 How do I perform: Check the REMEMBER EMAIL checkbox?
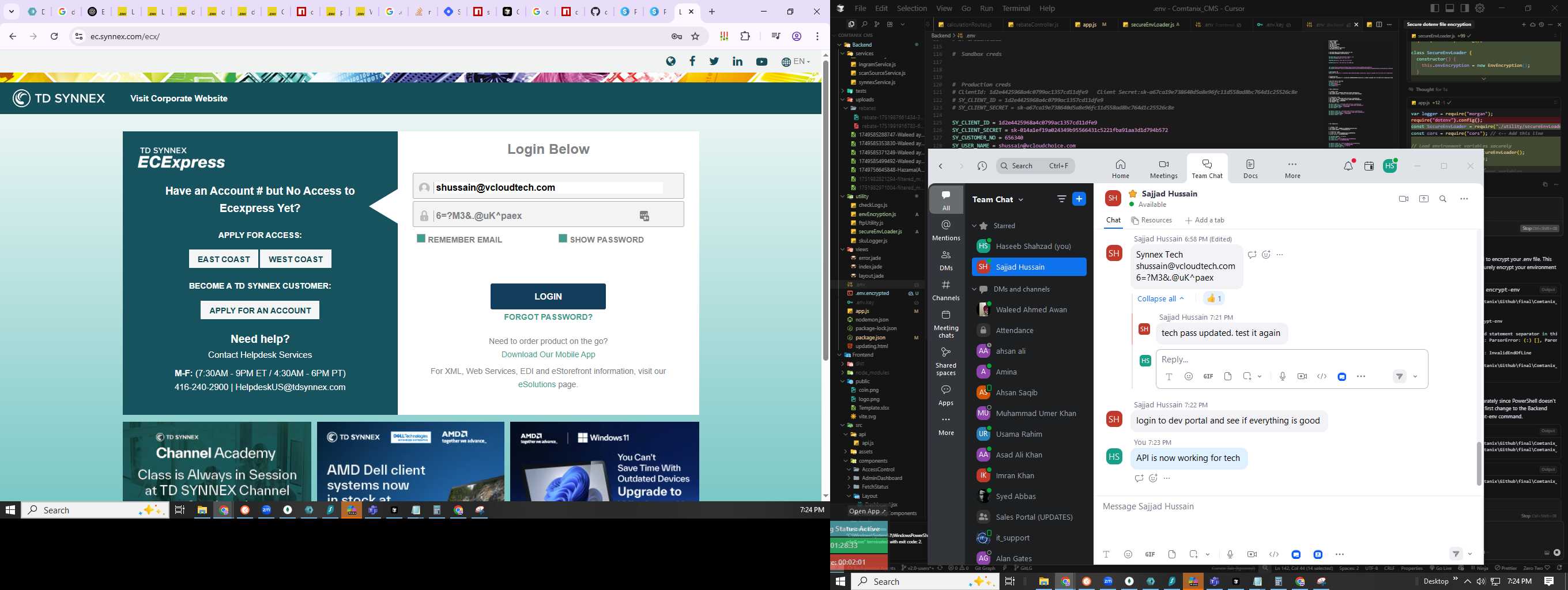(421, 239)
